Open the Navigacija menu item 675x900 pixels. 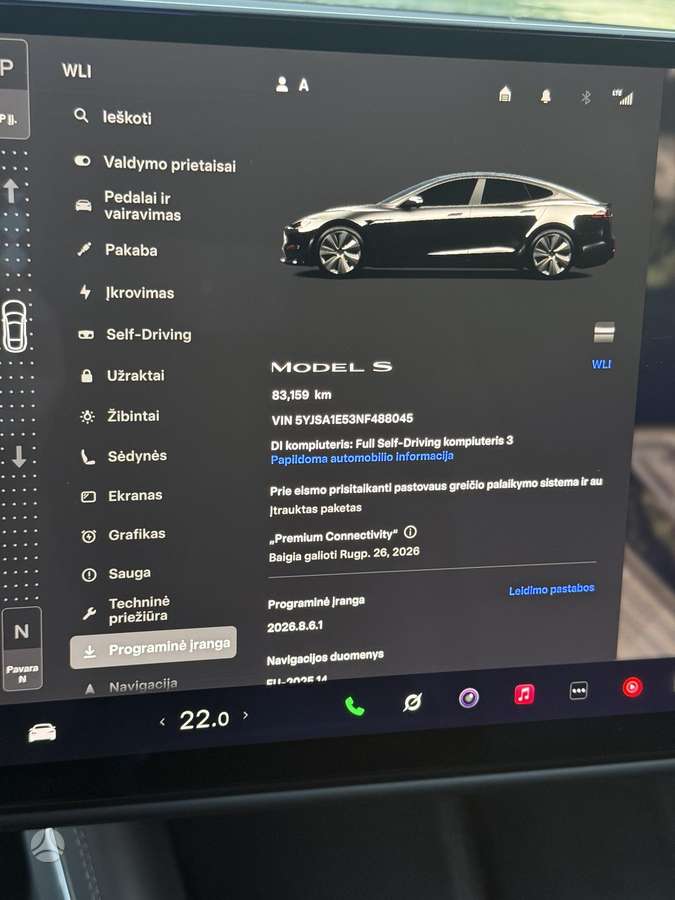tap(131, 685)
